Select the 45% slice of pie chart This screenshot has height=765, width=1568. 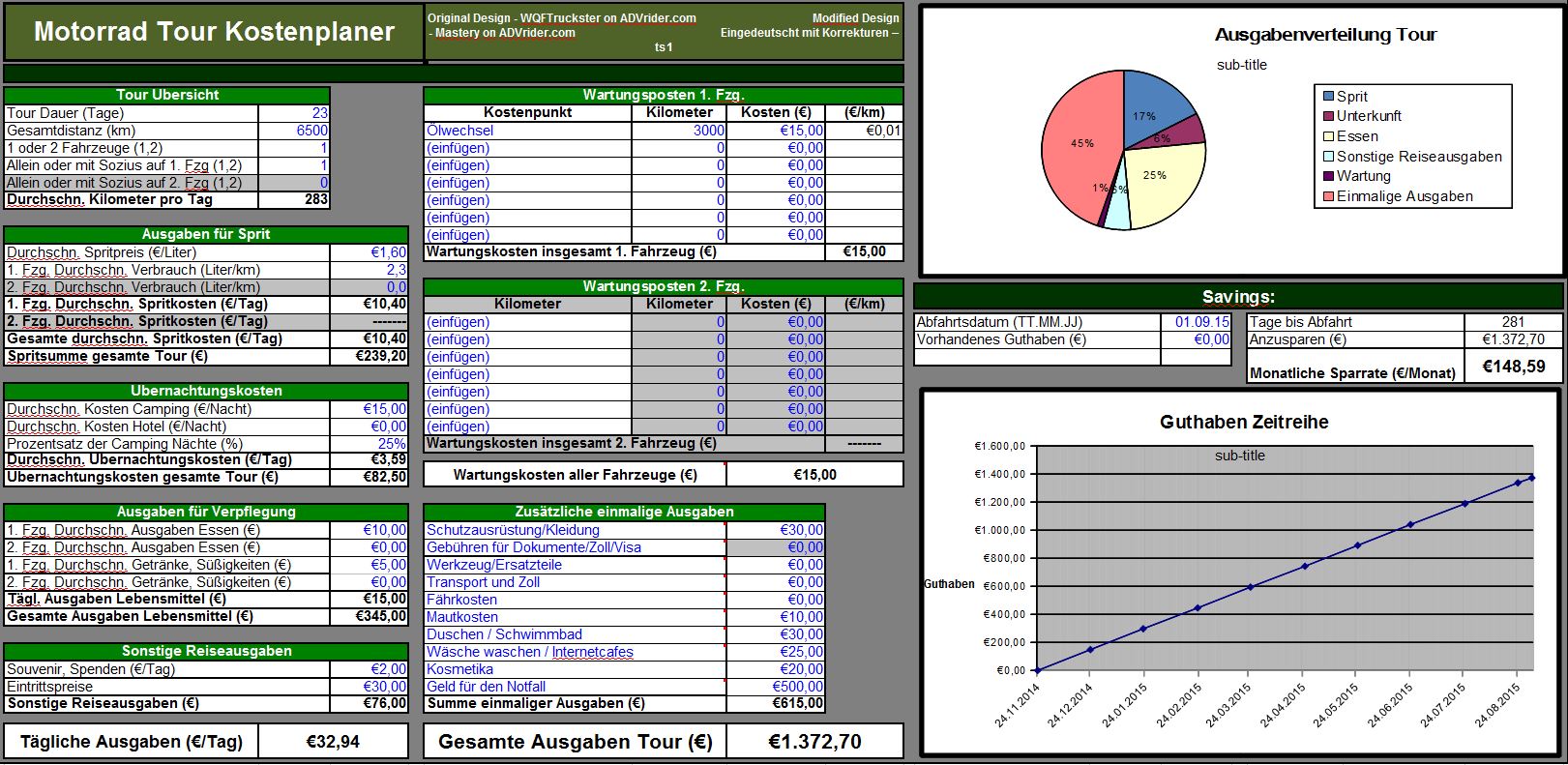point(1079,145)
